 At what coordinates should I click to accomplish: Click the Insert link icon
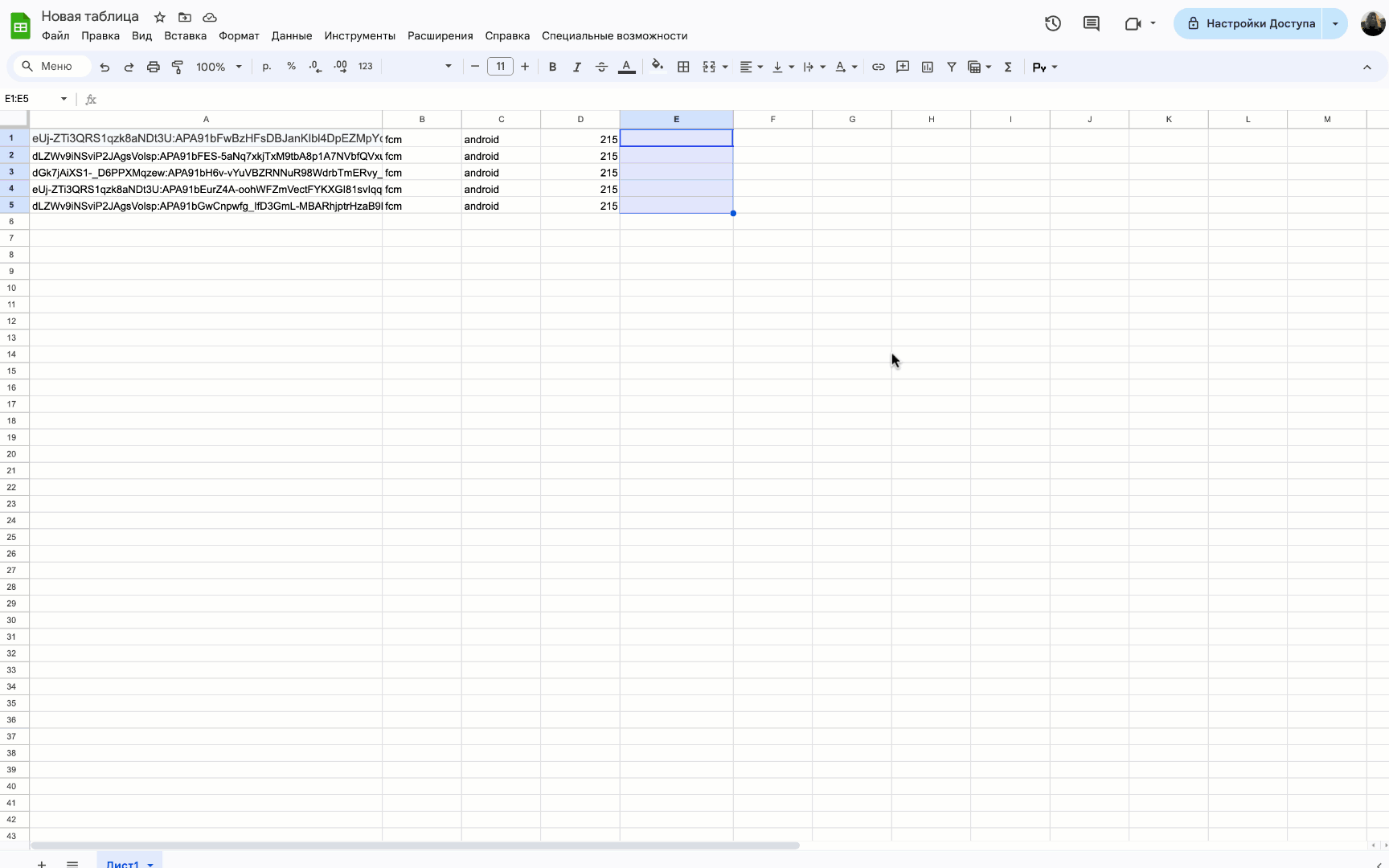pyautogui.click(x=878, y=67)
